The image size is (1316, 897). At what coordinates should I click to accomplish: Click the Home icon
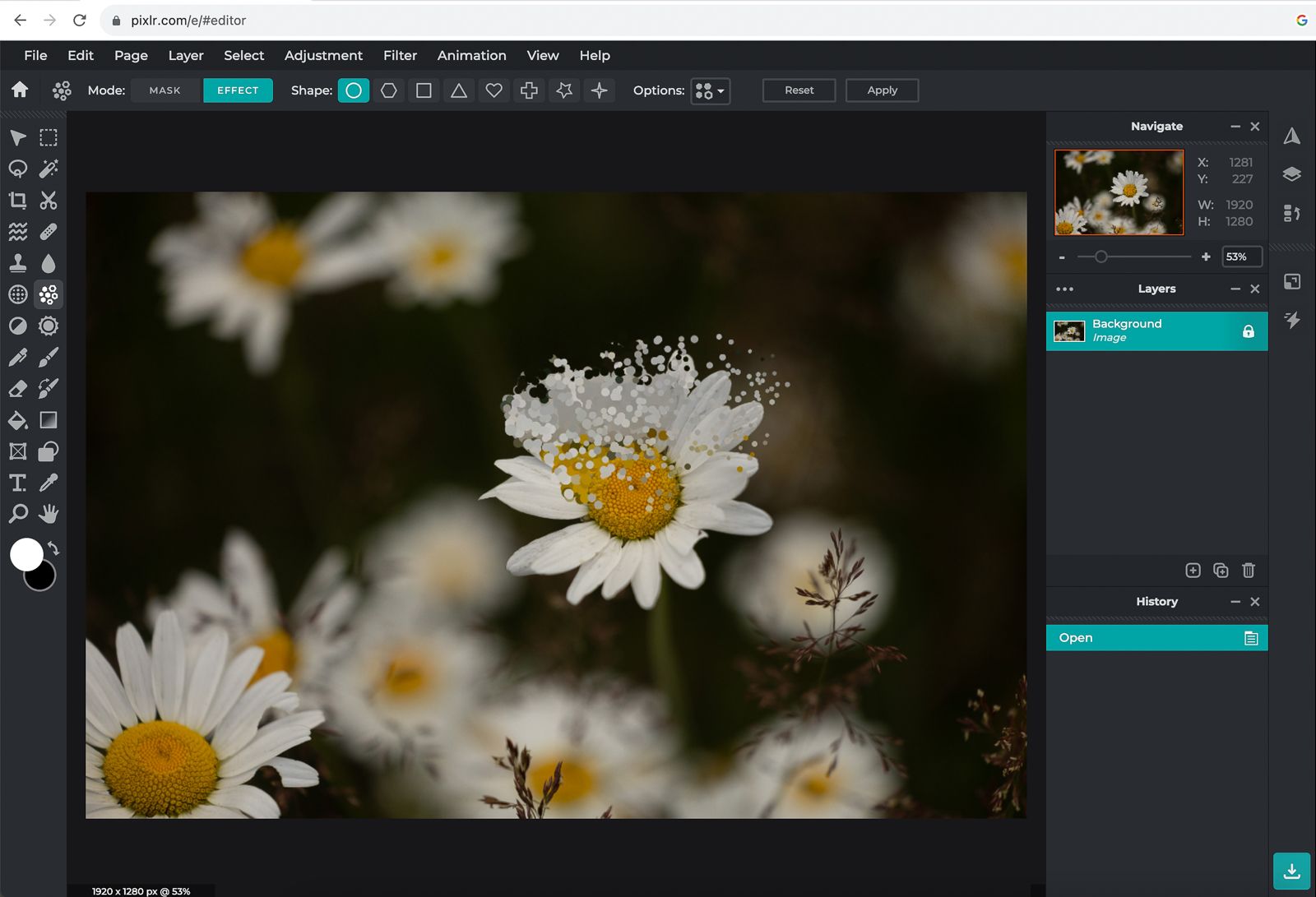[x=20, y=90]
